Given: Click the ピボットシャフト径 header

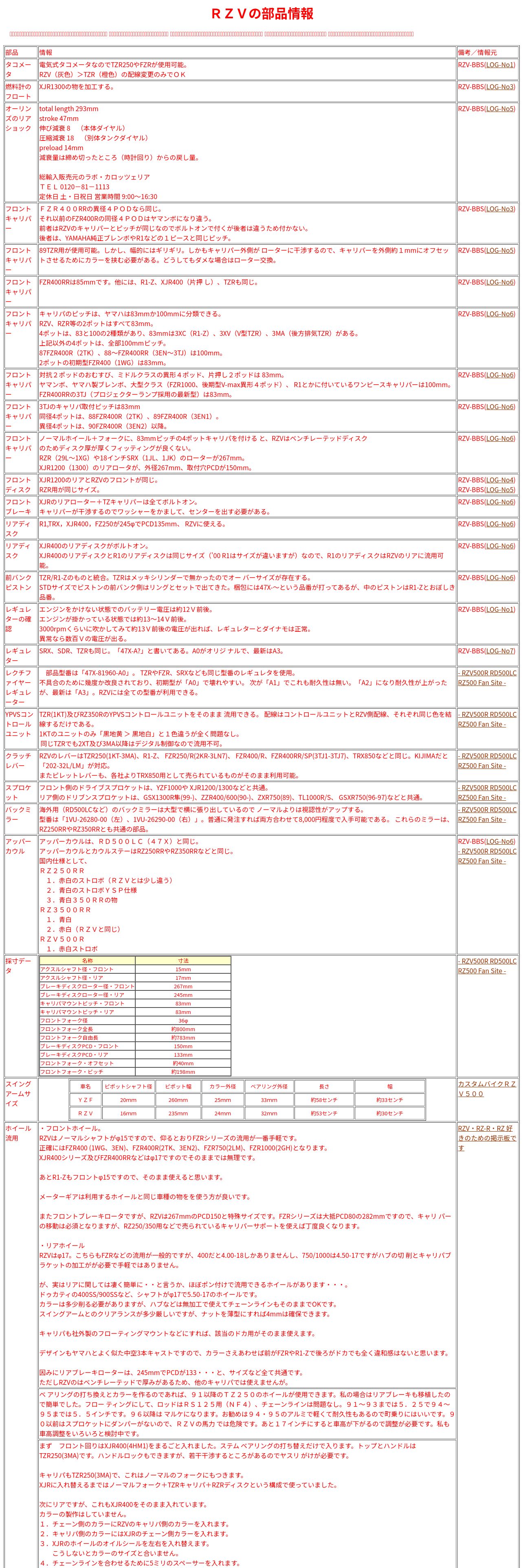Looking at the screenshot, I should click(x=128, y=1086).
